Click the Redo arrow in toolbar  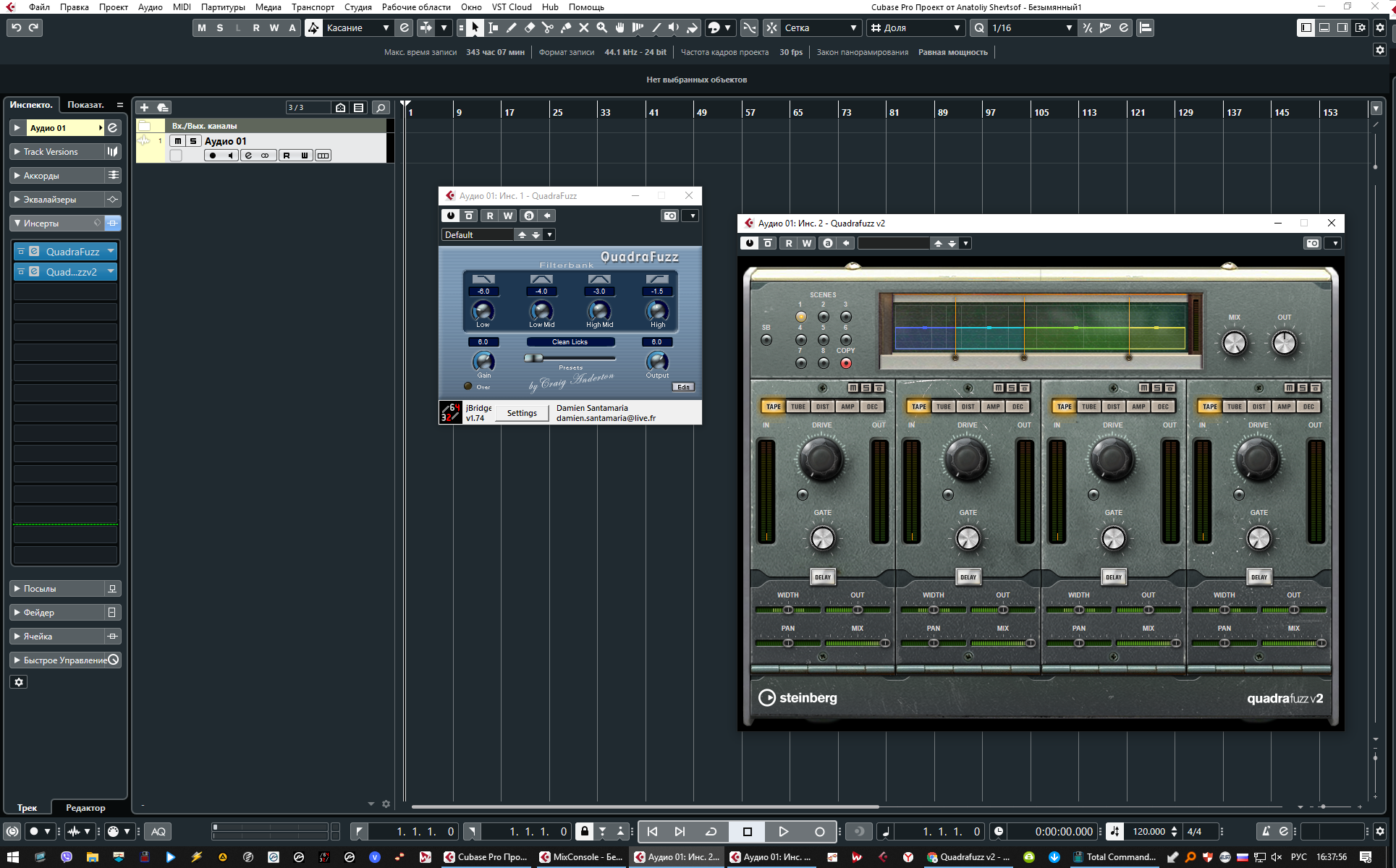point(34,27)
